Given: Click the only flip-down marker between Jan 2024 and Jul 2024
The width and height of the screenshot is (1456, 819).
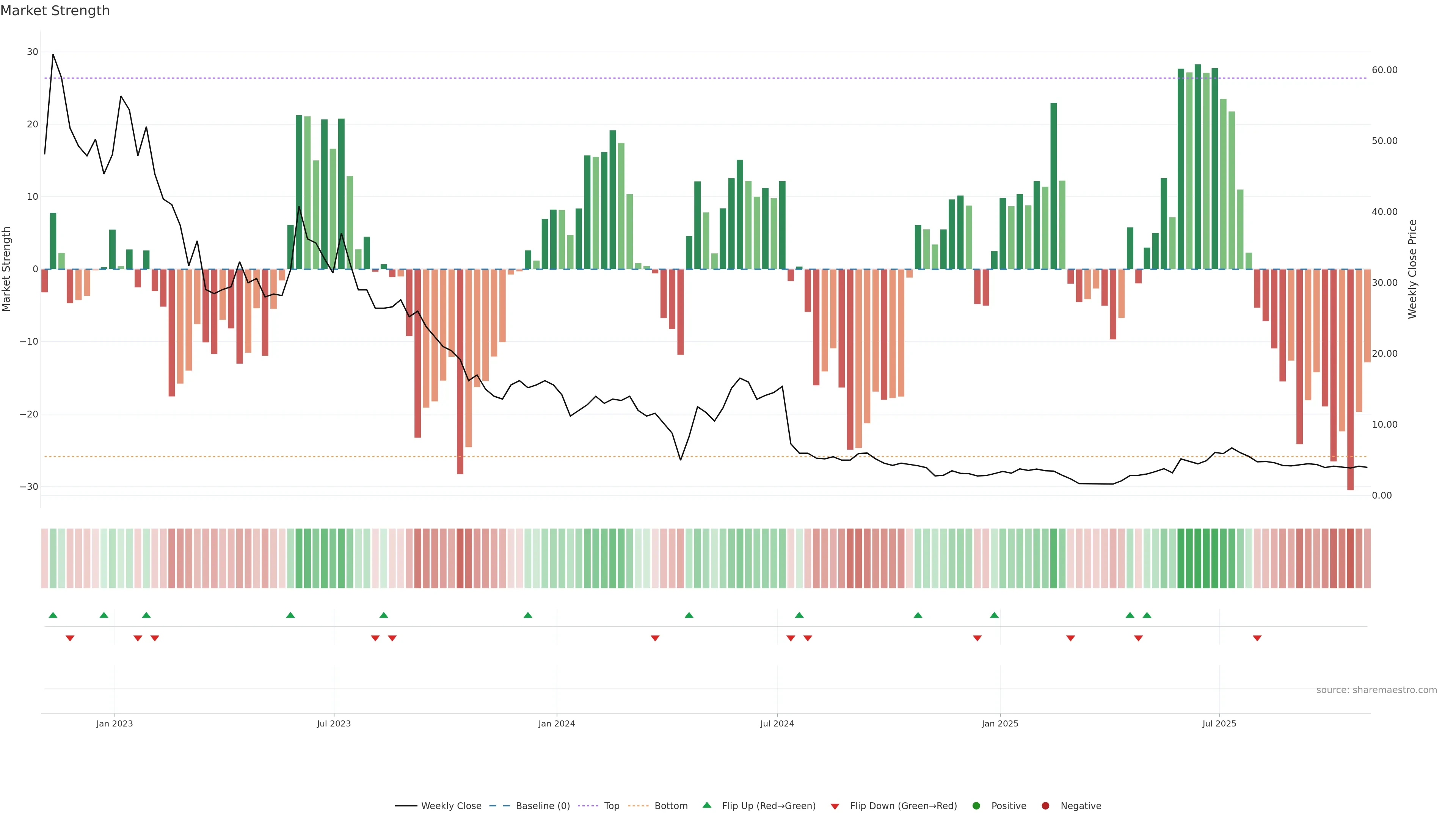Looking at the screenshot, I should point(655,638).
